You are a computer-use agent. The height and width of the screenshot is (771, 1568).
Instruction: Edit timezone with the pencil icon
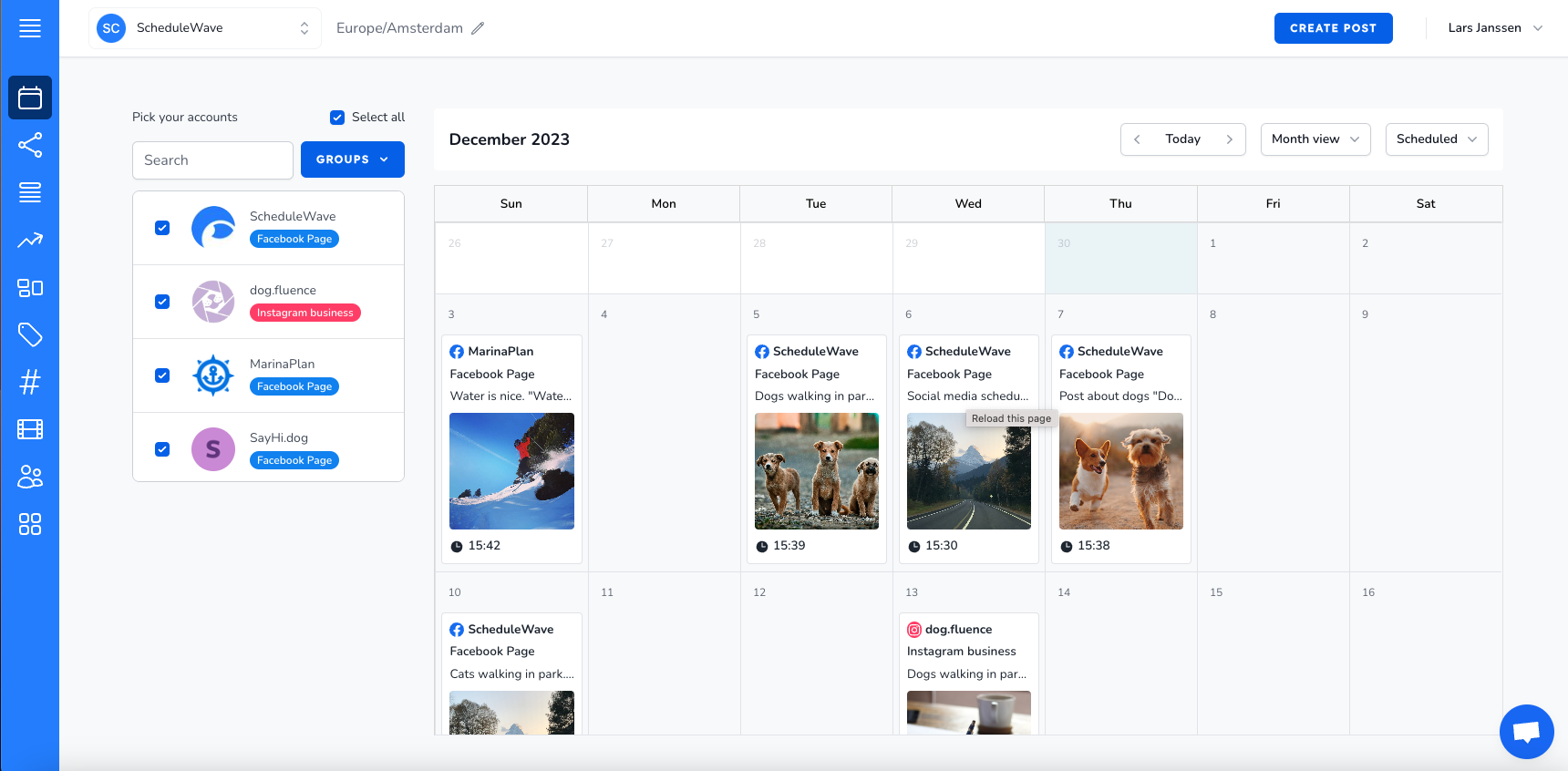click(478, 28)
